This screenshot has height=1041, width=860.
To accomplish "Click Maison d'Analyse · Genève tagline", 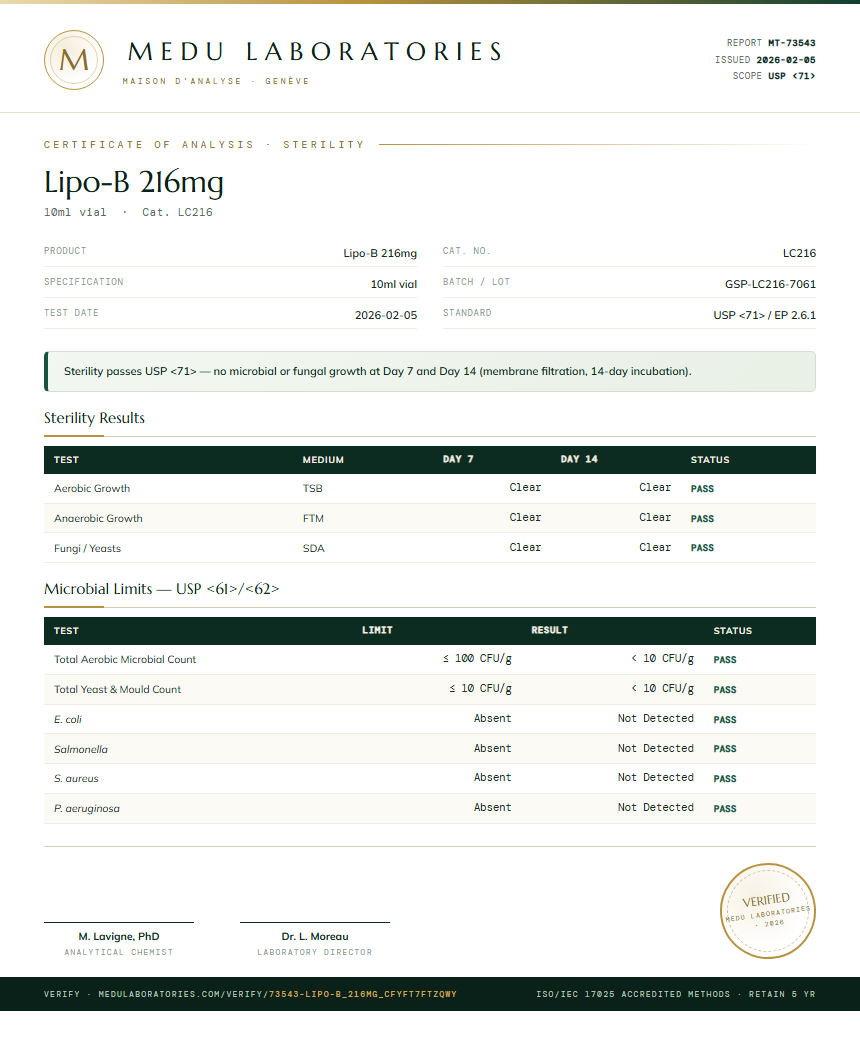I will 216,81.
